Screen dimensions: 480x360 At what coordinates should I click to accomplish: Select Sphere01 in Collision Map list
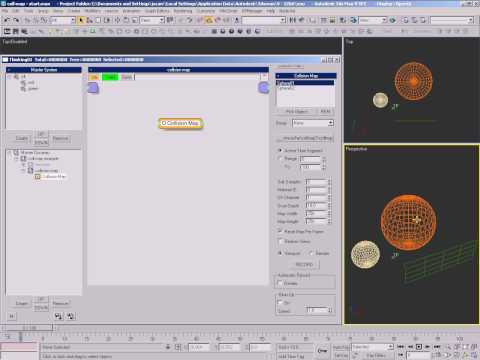(305, 83)
